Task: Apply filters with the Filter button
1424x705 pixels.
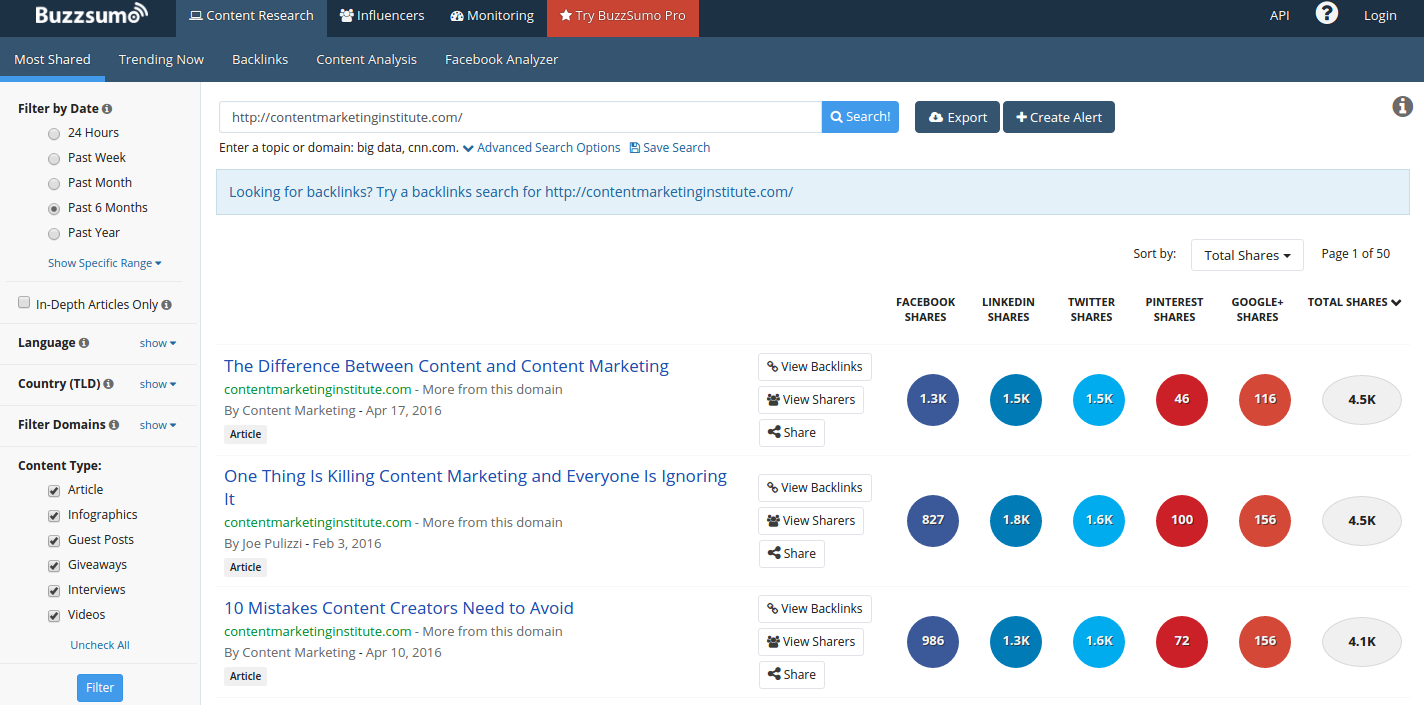Action: click(100, 688)
